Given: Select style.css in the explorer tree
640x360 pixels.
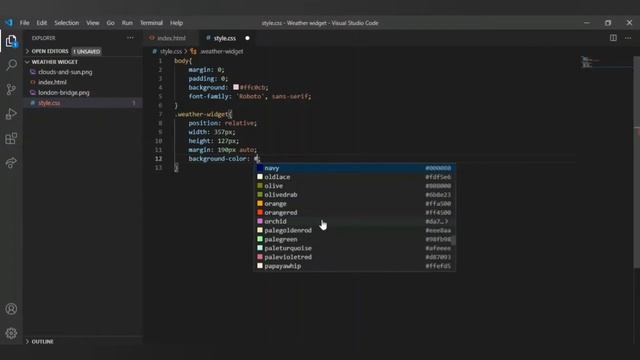Looking at the screenshot, I should click(x=49, y=103).
